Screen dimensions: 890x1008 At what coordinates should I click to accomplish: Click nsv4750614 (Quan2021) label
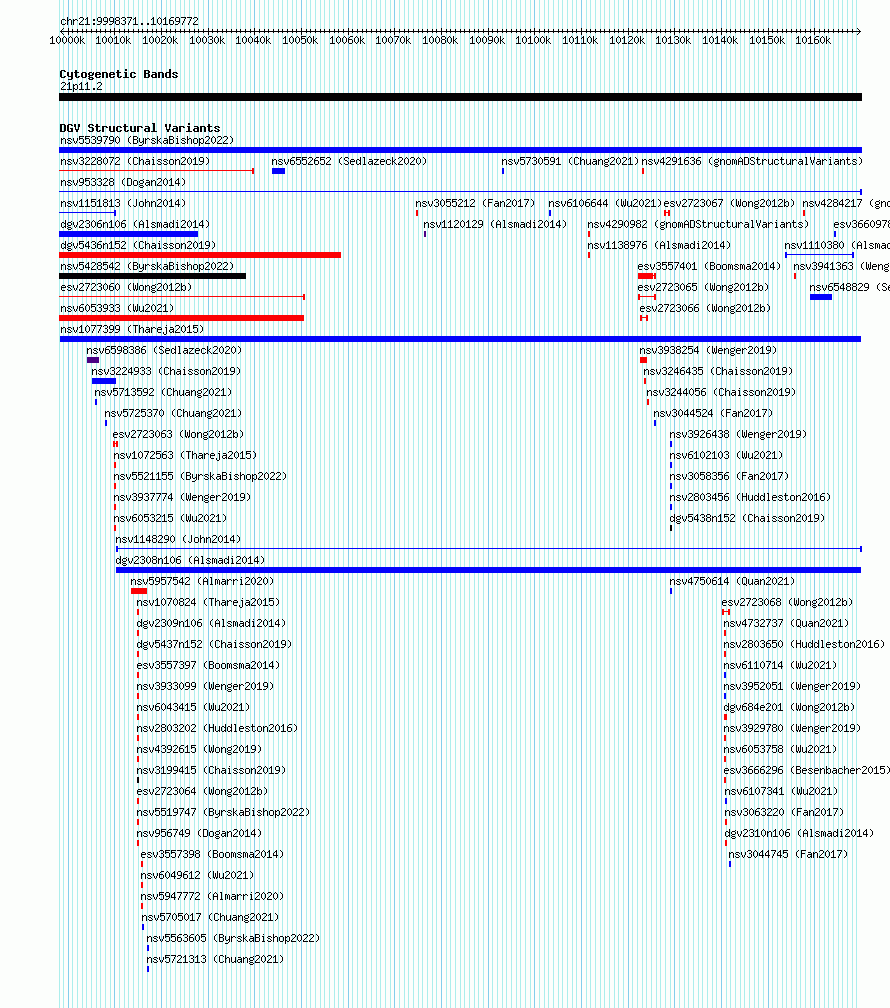coord(732,581)
